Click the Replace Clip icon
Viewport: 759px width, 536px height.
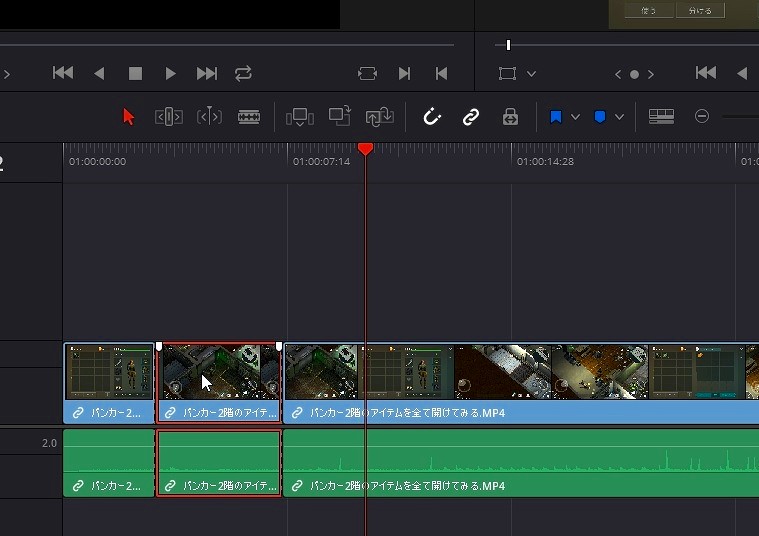(x=380, y=117)
